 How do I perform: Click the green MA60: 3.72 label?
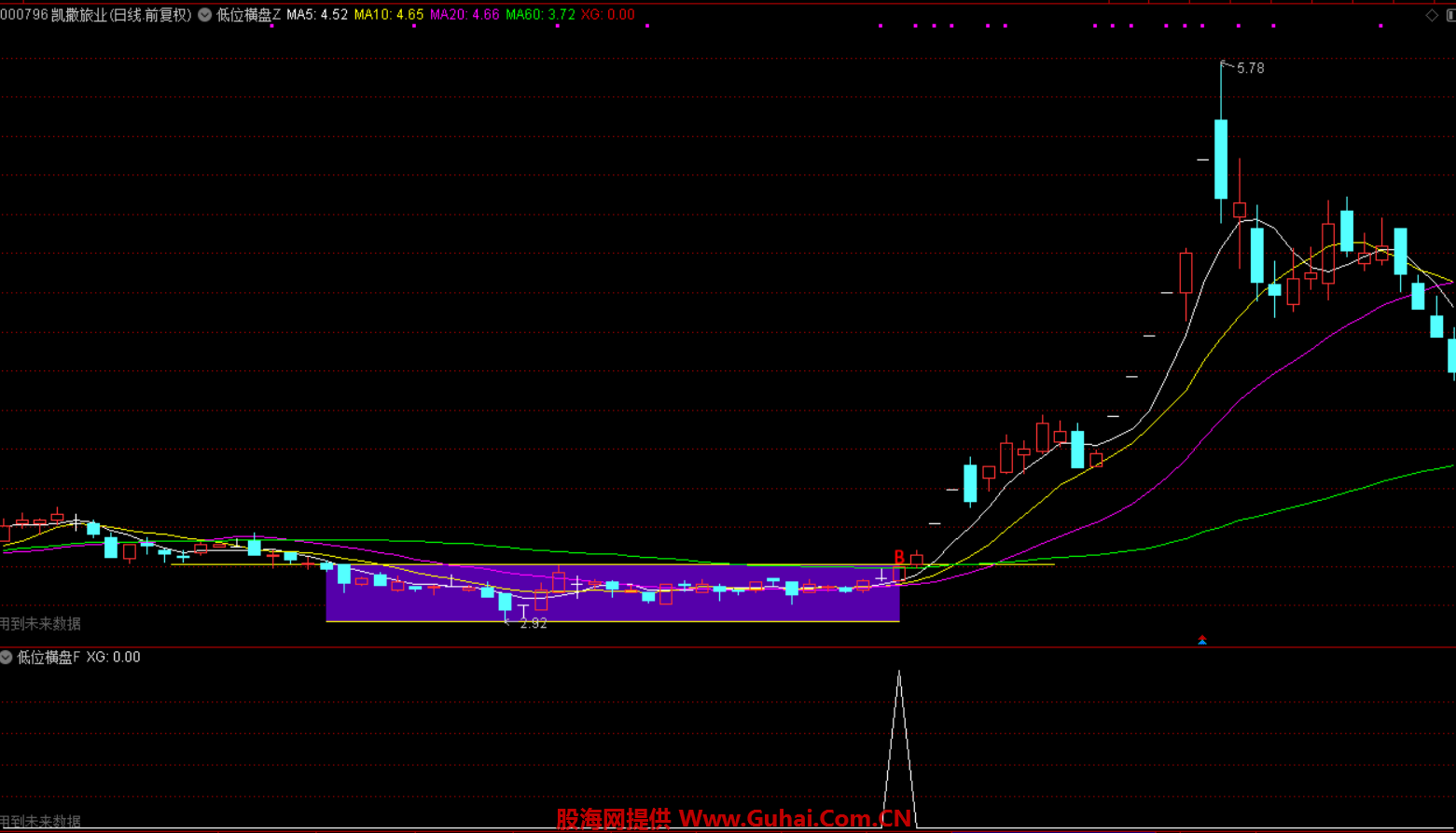click(x=540, y=15)
